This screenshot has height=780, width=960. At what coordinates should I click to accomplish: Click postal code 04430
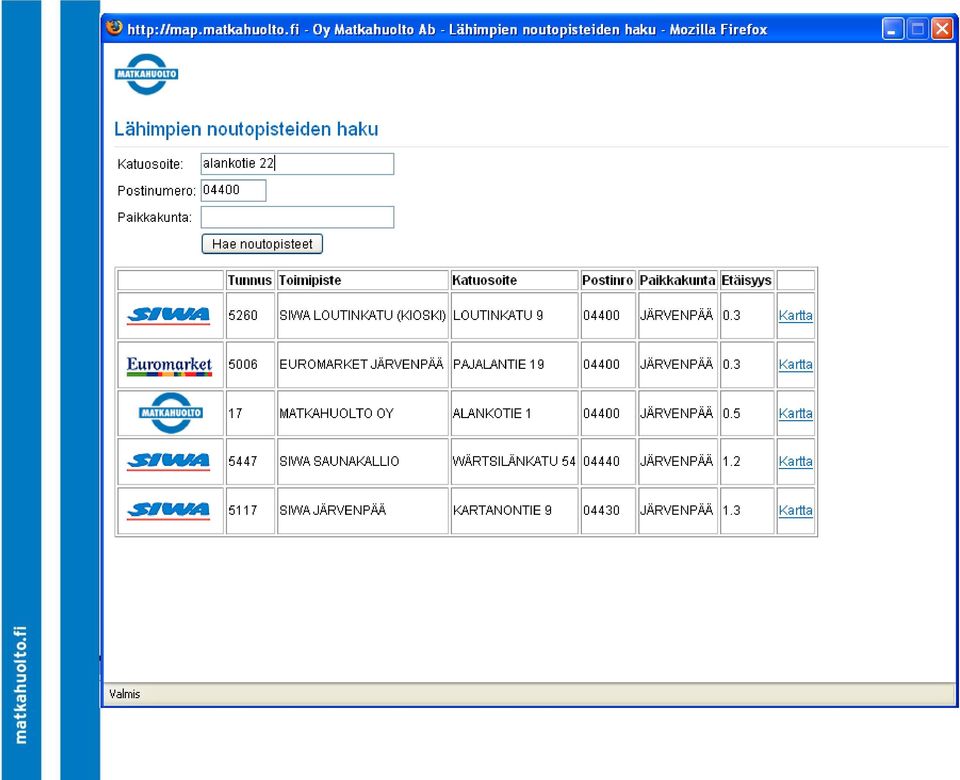pyautogui.click(x=601, y=510)
